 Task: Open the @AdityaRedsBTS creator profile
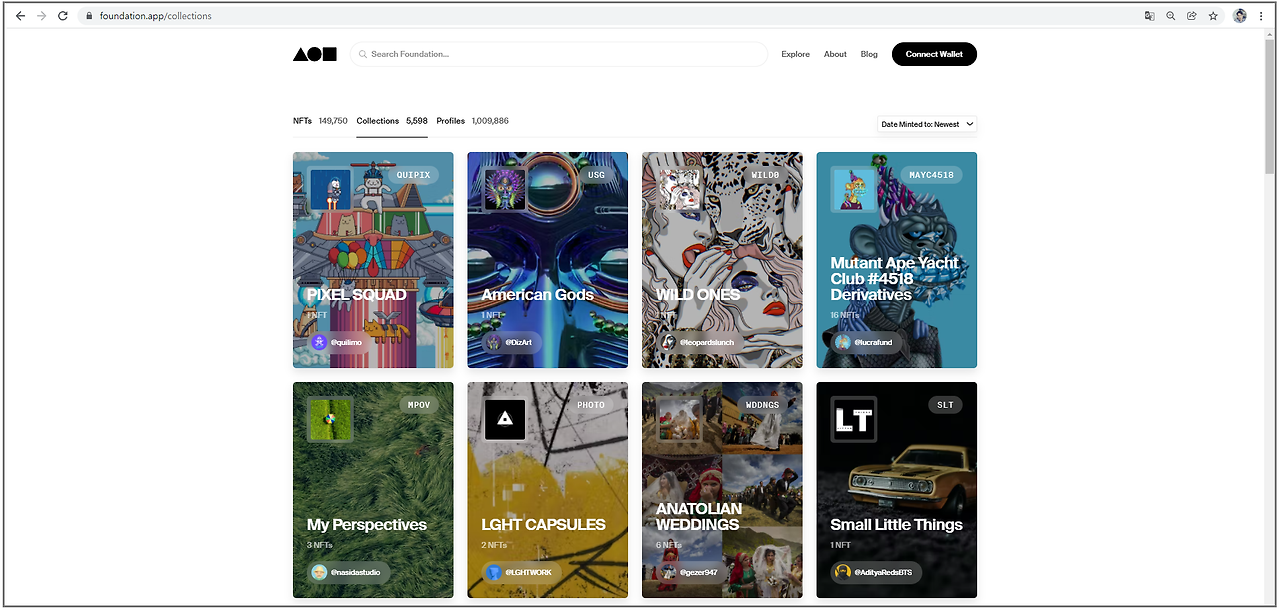click(x=876, y=572)
